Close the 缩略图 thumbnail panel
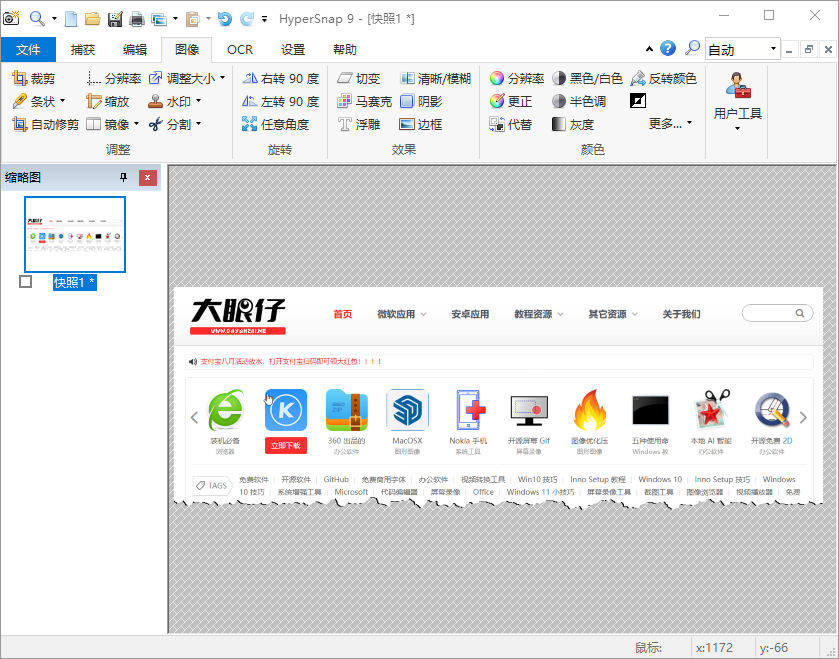The height and width of the screenshot is (659, 839). (x=148, y=178)
